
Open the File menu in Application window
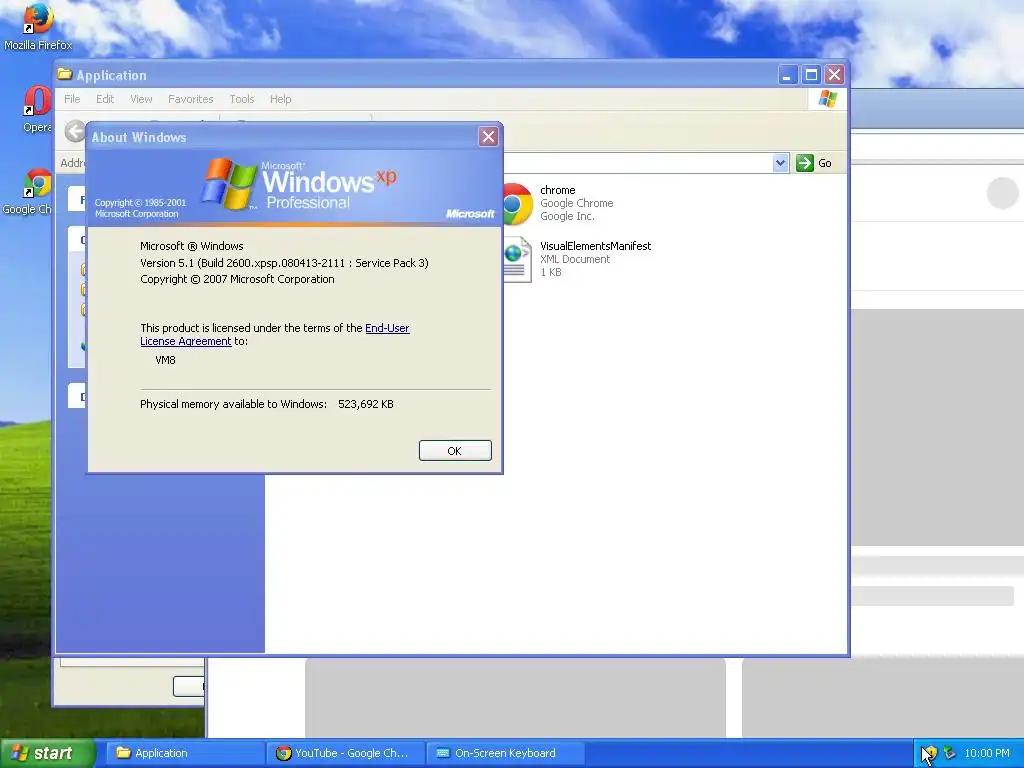72,99
